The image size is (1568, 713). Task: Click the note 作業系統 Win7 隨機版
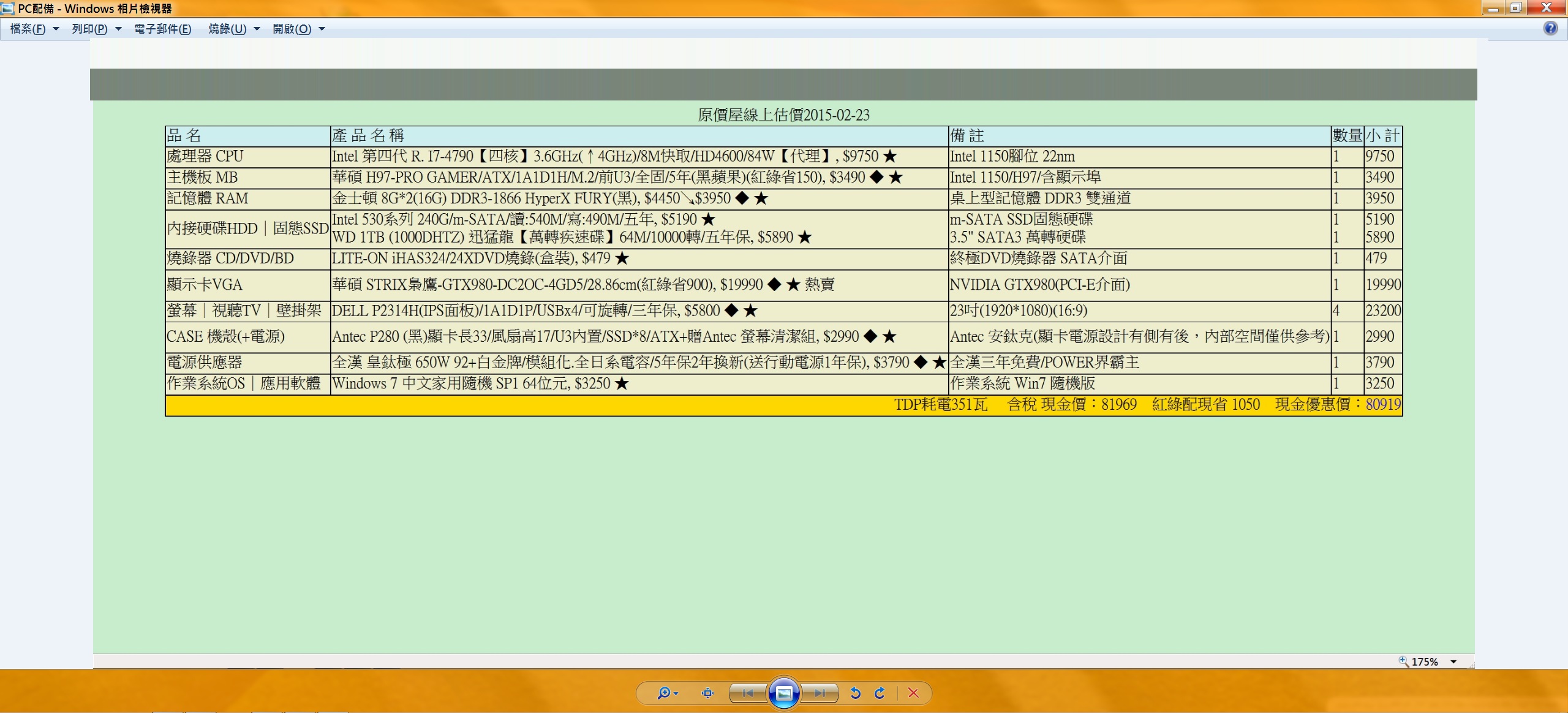(x=1022, y=384)
